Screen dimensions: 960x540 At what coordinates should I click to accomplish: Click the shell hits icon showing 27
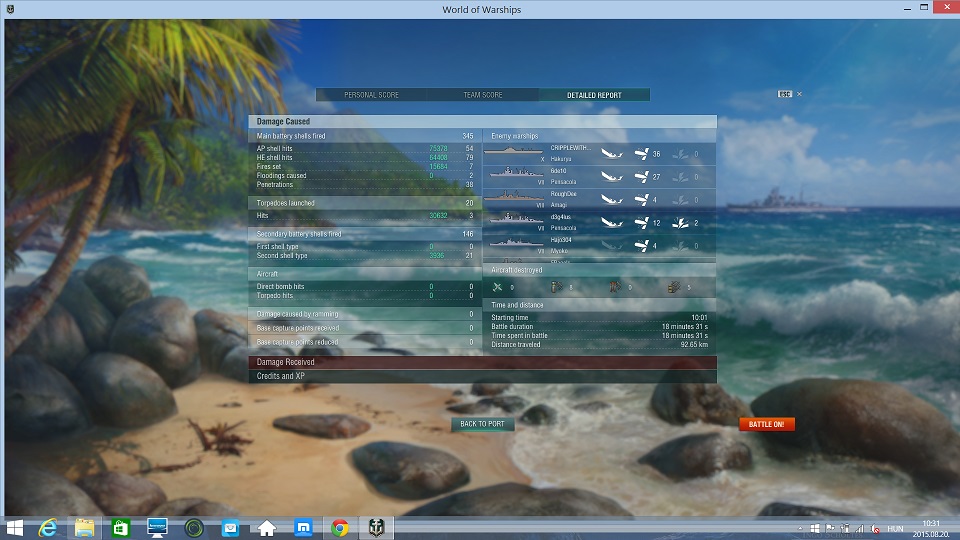coord(641,177)
